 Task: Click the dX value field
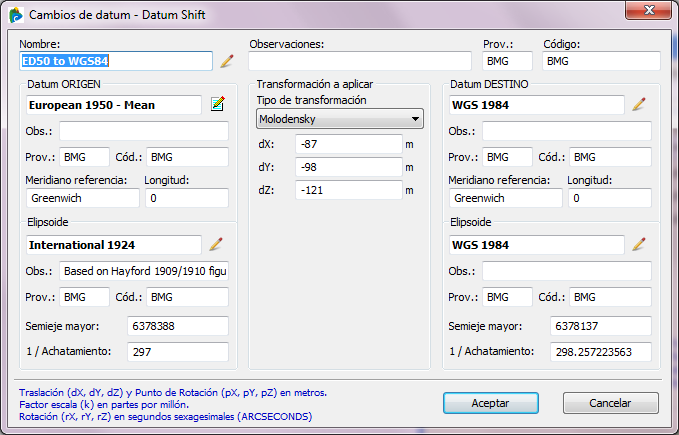[x=347, y=144]
